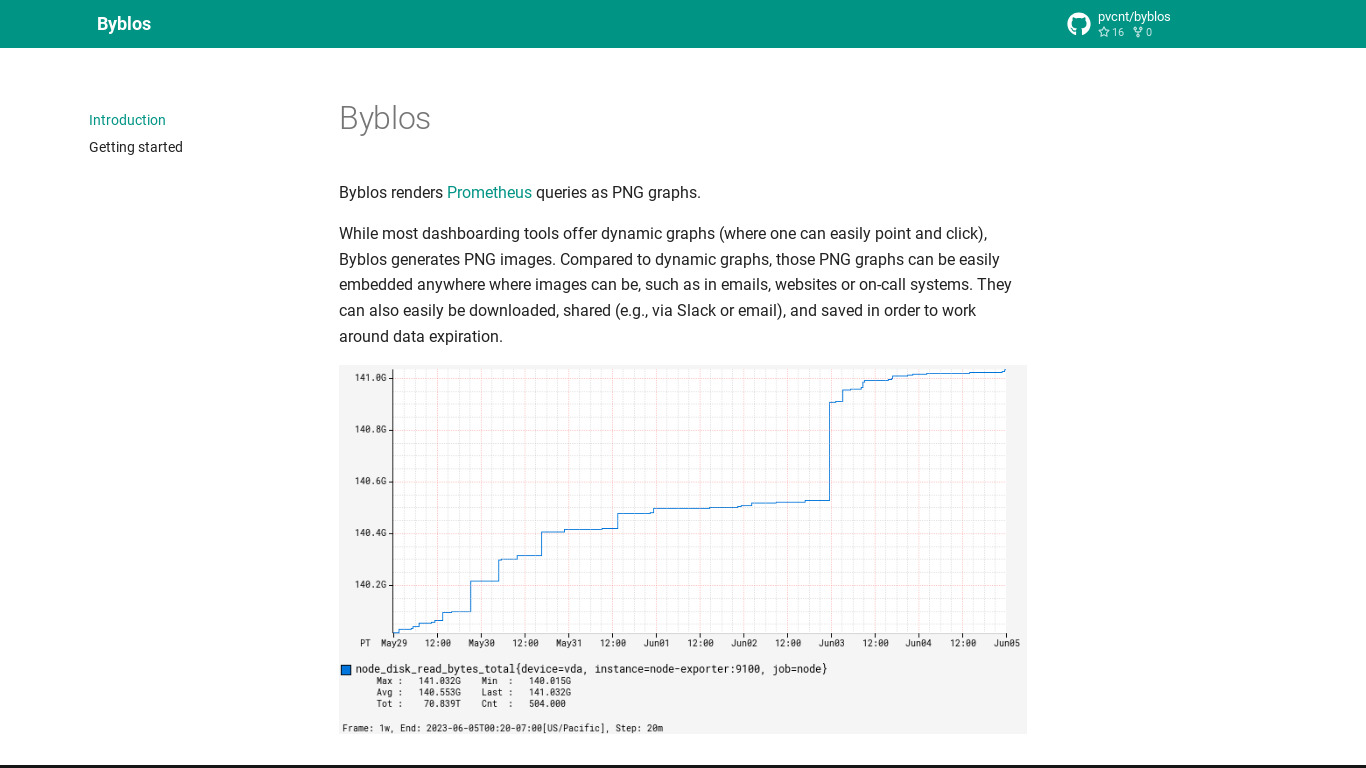
Task: Click the Byblos page heading
Action: click(385, 118)
